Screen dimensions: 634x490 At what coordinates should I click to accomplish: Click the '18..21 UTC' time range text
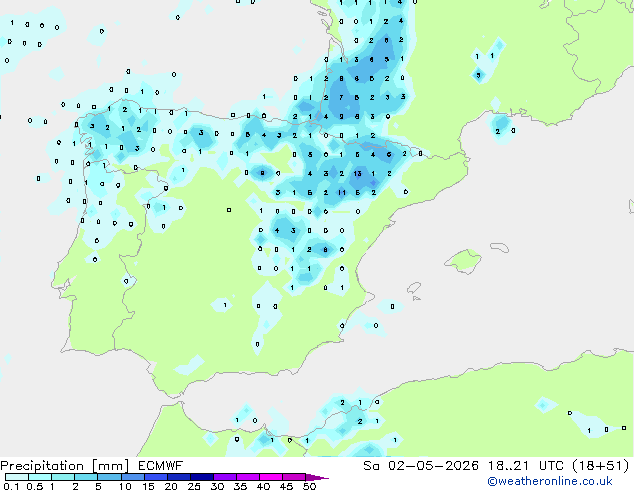point(526,466)
